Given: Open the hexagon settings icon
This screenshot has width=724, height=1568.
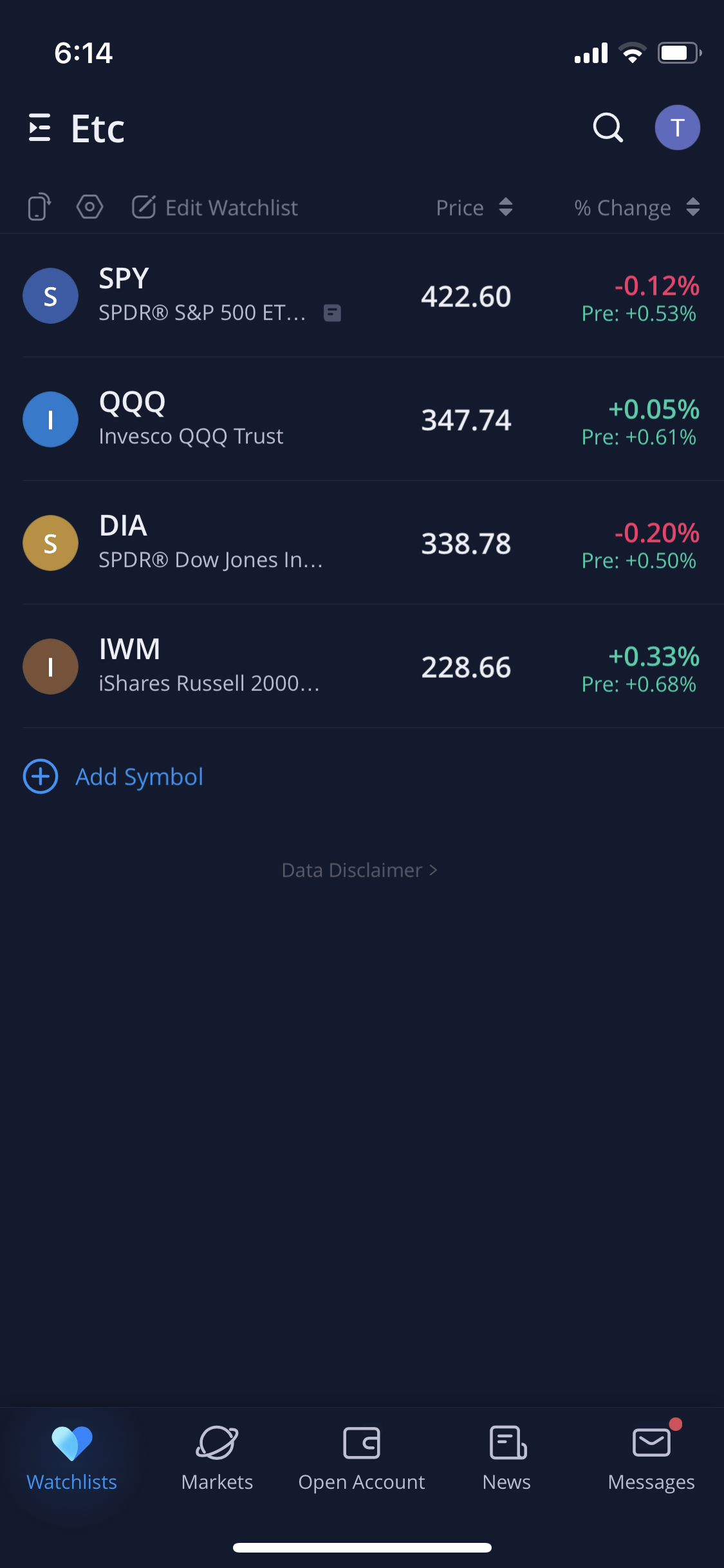Looking at the screenshot, I should click(x=89, y=207).
